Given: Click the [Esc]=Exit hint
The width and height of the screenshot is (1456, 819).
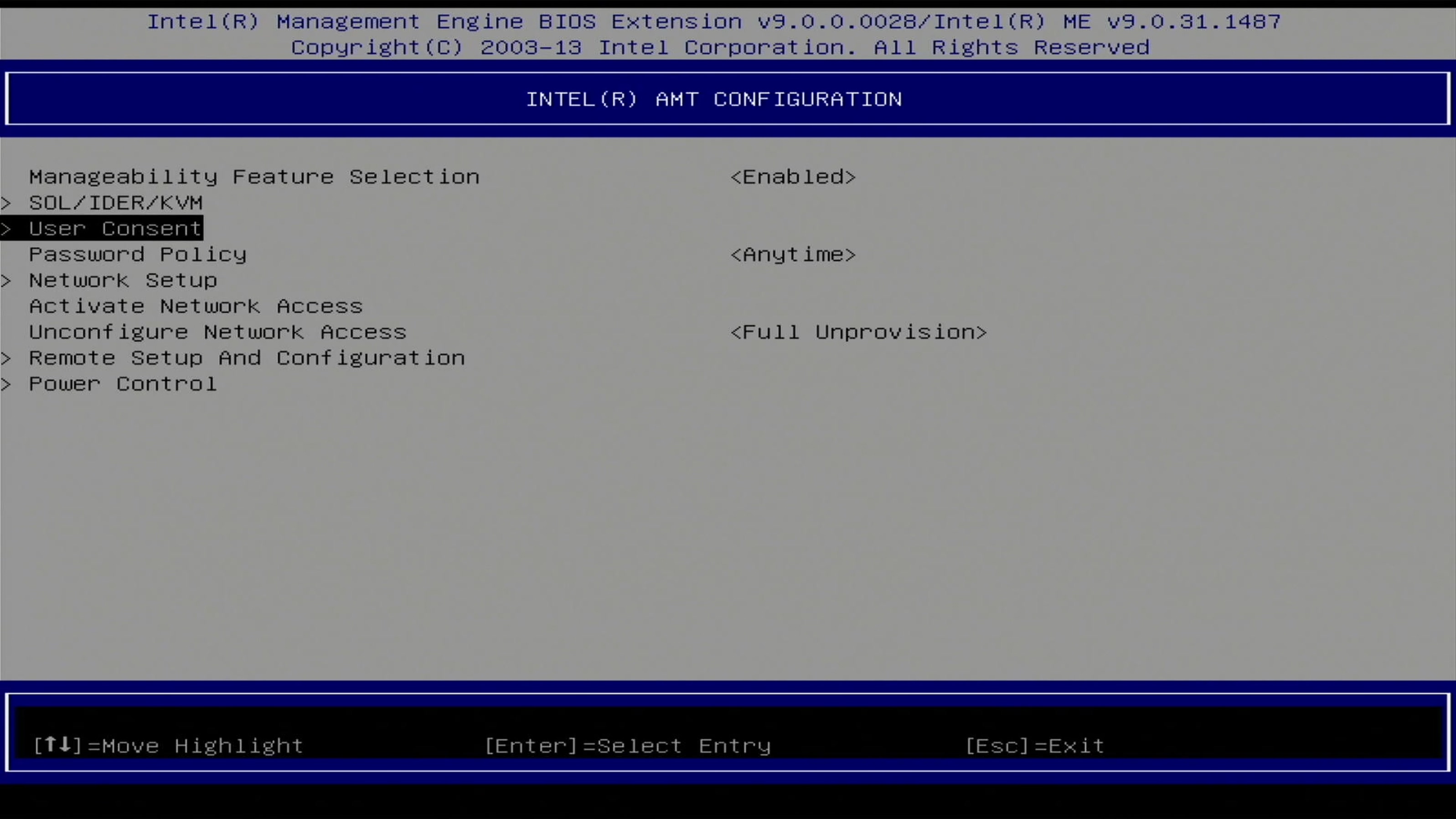Looking at the screenshot, I should [1034, 746].
